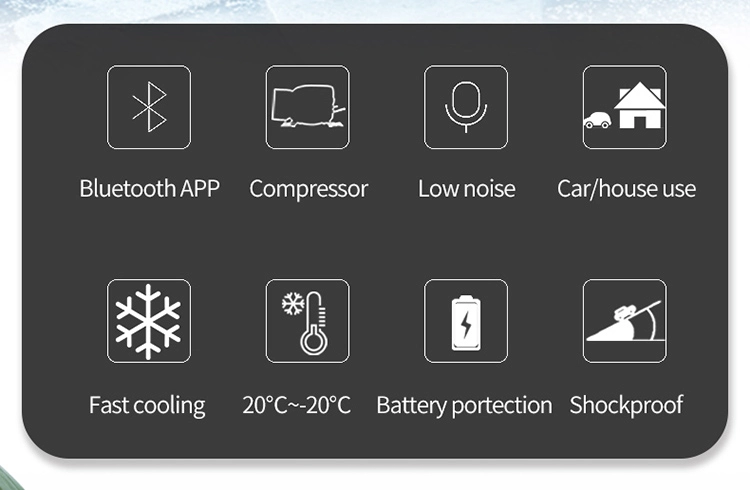The width and height of the screenshot is (750, 490).
Task: Click the 20°C~-20°C temperature label
Action: [297, 405]
